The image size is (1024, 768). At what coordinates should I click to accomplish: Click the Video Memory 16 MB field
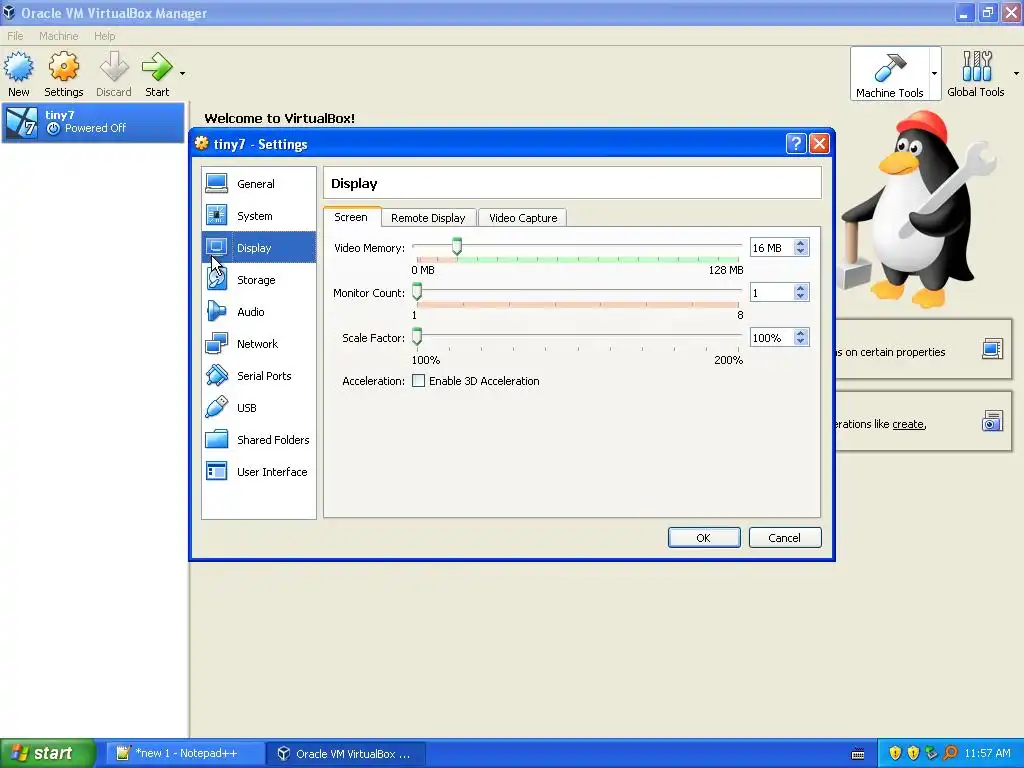[771, 248]
